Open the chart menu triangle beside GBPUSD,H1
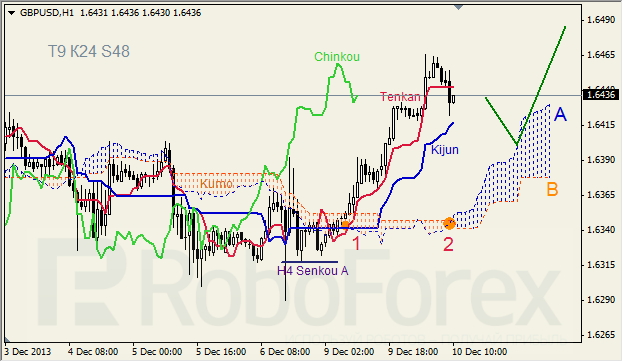Screen dimensions: 623x362 click(11, 13)
